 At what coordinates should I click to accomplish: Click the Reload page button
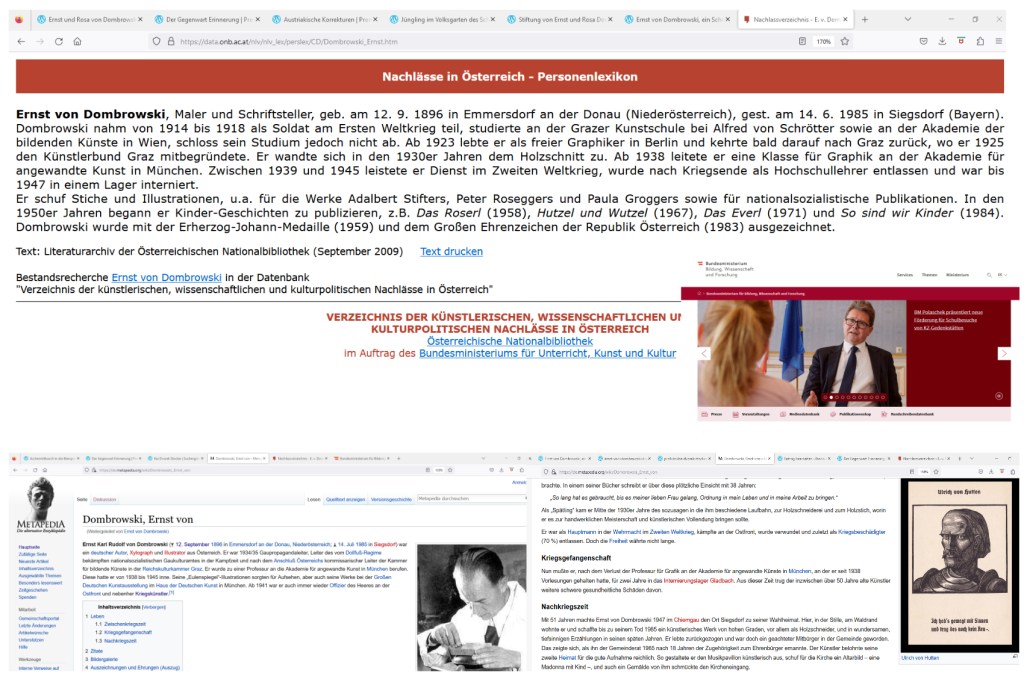(x=59, y=41)
